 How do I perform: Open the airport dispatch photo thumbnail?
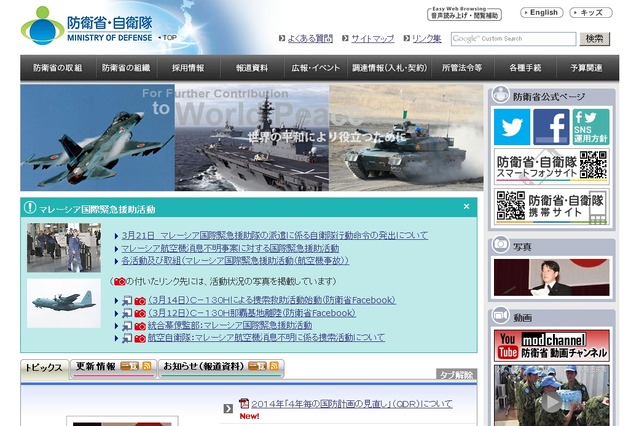click(64, 247)
